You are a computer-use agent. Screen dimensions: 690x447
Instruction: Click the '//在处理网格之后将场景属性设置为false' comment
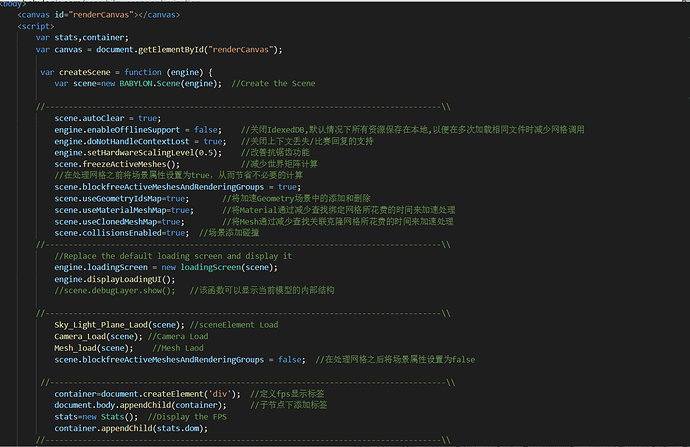click(395, 359)
